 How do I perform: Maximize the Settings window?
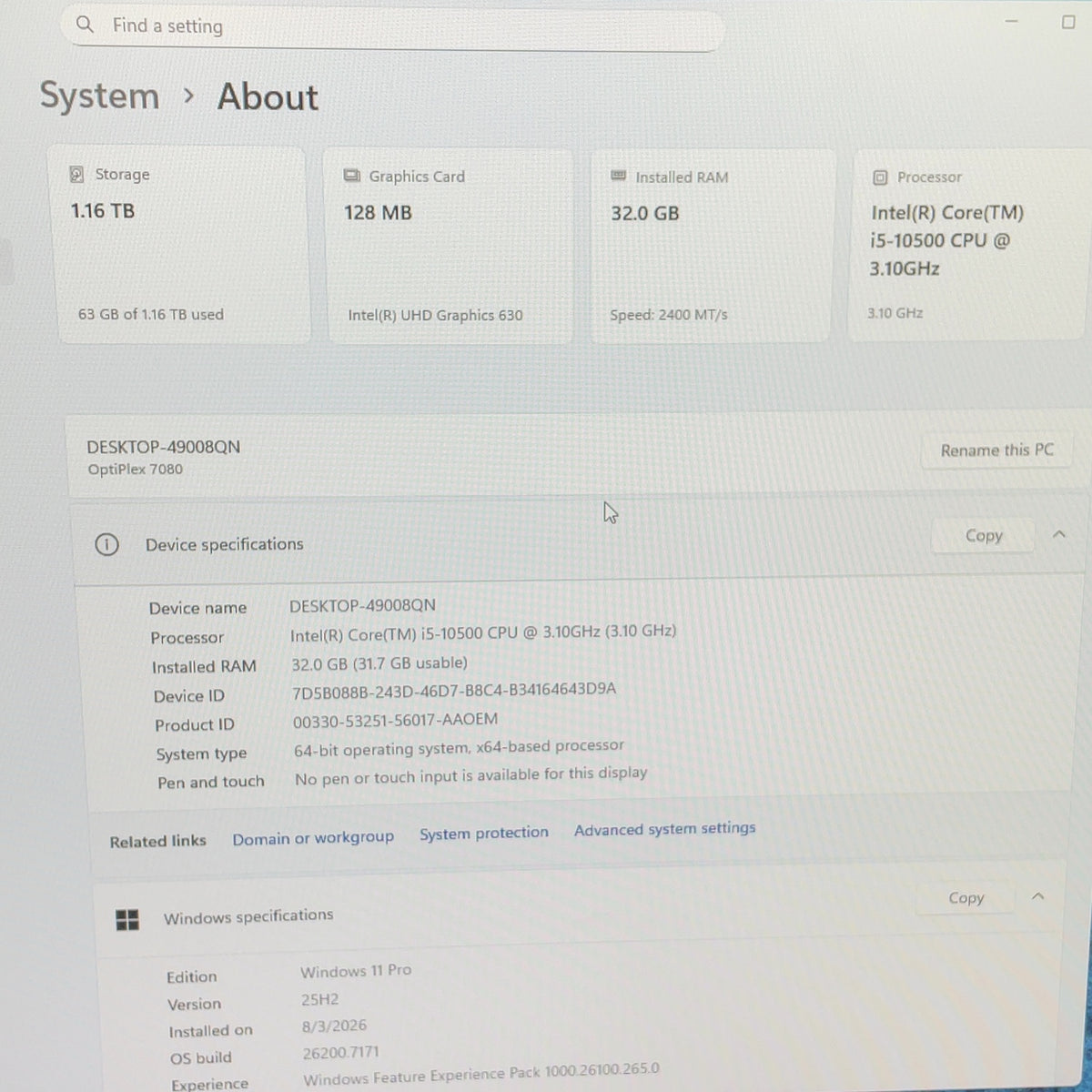1069,22
